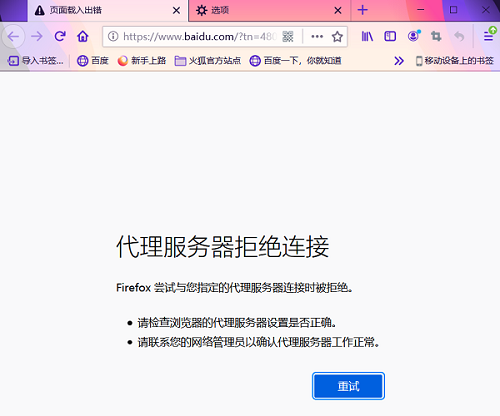Open the 百度 bookmark
Image resolution: width=500 pixels, height=416 pixels.
click(x=93, y=61)
